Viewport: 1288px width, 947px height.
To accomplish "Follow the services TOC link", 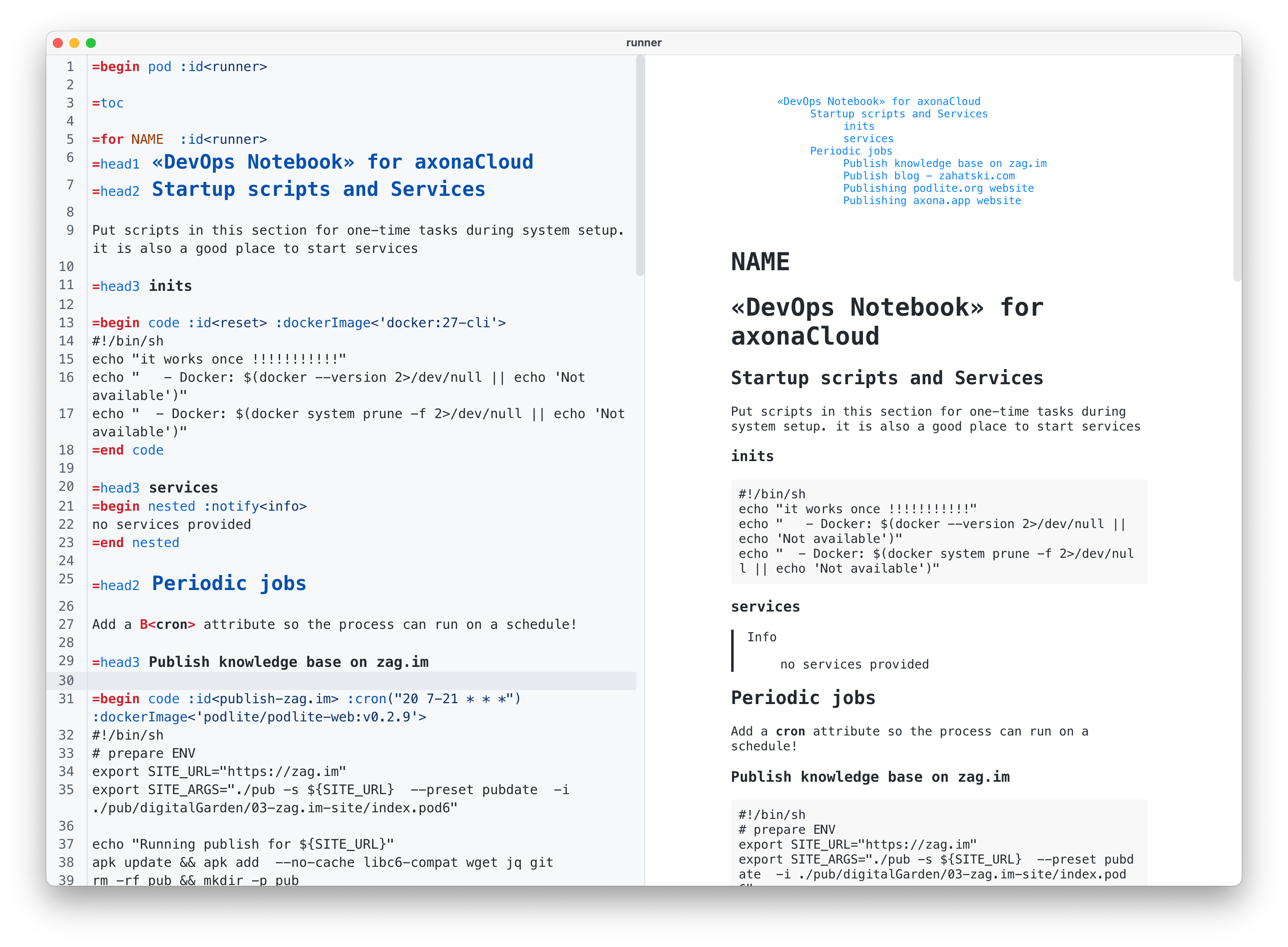I will coord(867,139).
